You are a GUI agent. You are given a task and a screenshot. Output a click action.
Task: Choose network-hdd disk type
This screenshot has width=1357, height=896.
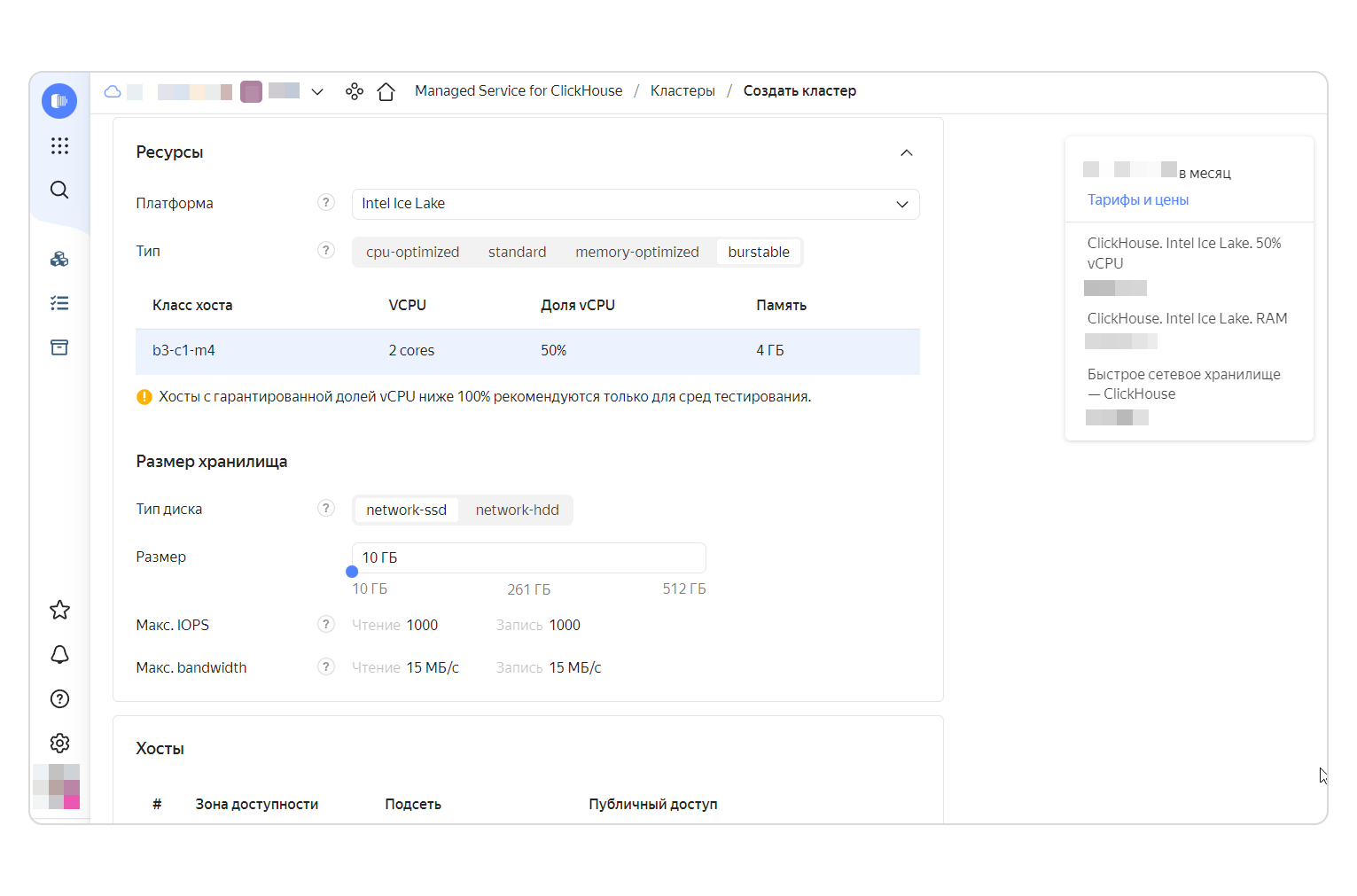(518, 510)
